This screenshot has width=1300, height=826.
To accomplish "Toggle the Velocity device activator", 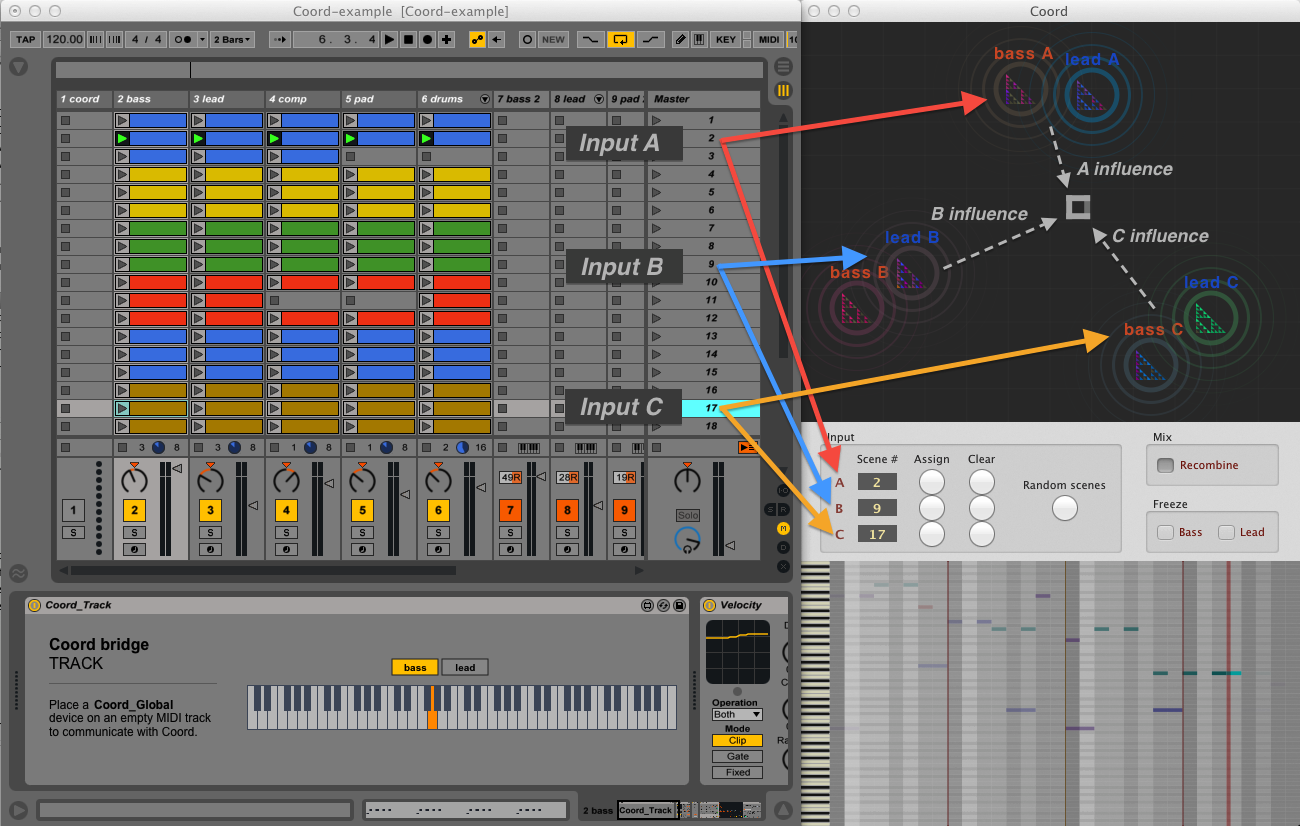I will click(x=709, y=605).
